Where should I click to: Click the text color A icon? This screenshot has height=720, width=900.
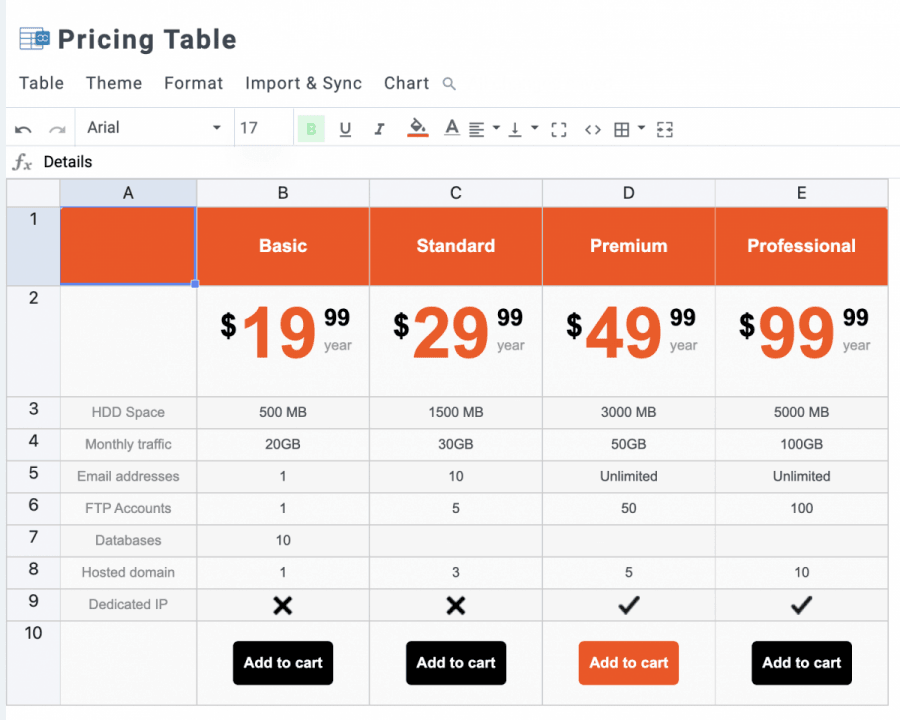(x=452, y=128)
